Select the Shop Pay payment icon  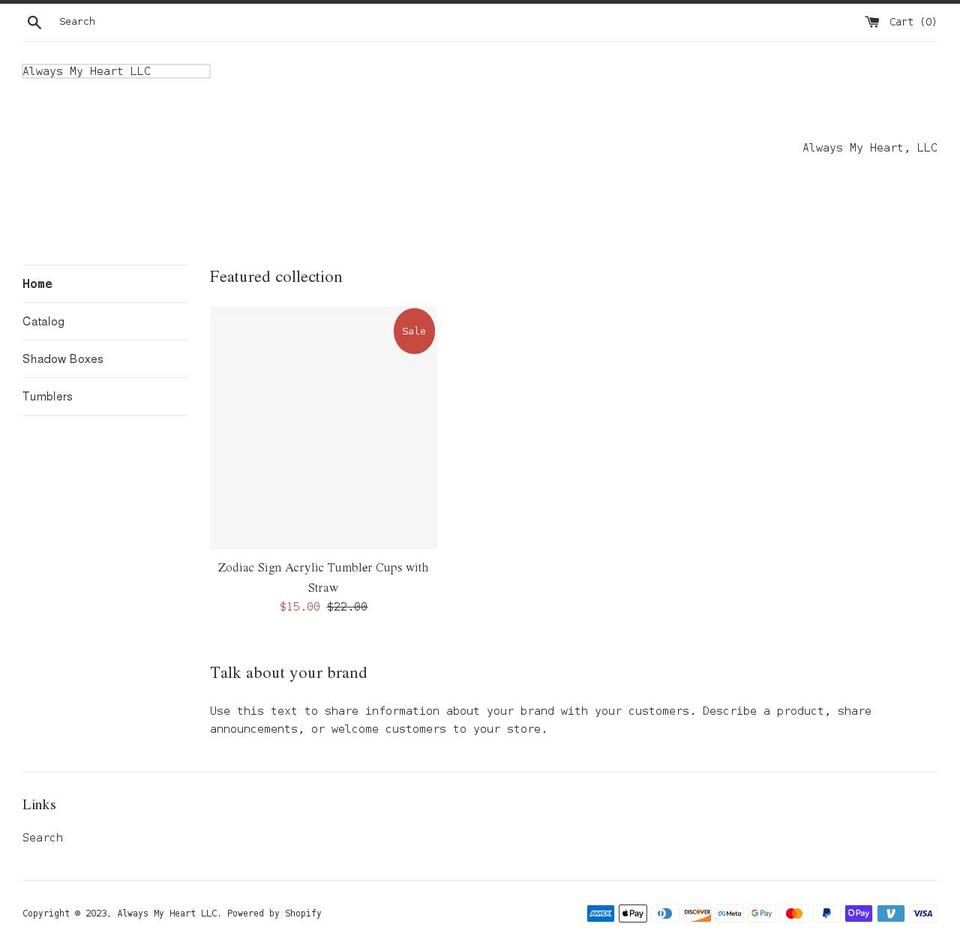click(x=858, y=913)
